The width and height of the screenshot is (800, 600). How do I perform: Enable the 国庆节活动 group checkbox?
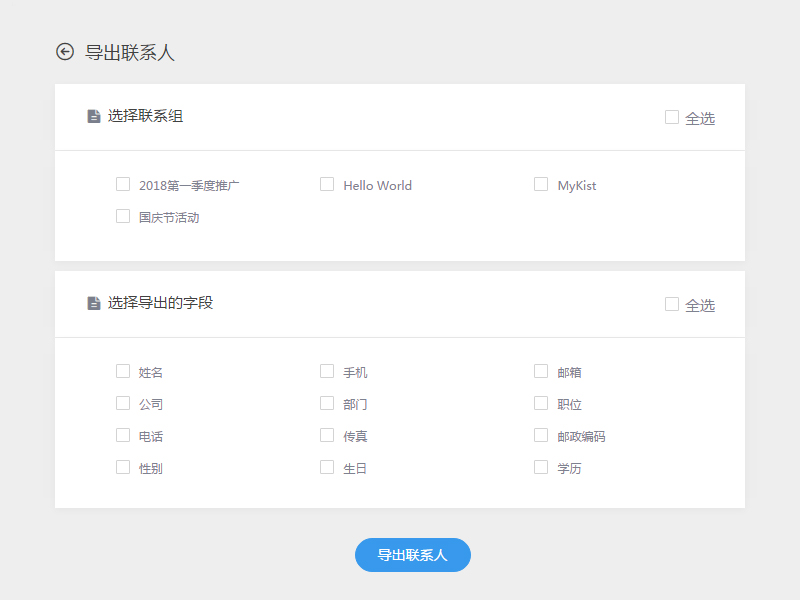pyautogui.click(x=123, y=216)
